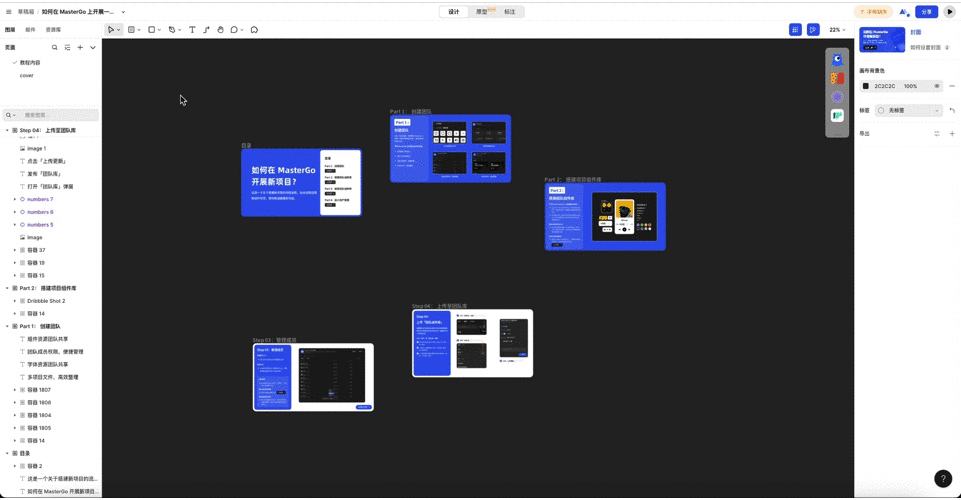Click the 2C2C2C hex color value
The width and height of the screenshot is (961, 500).
point(884,86)
